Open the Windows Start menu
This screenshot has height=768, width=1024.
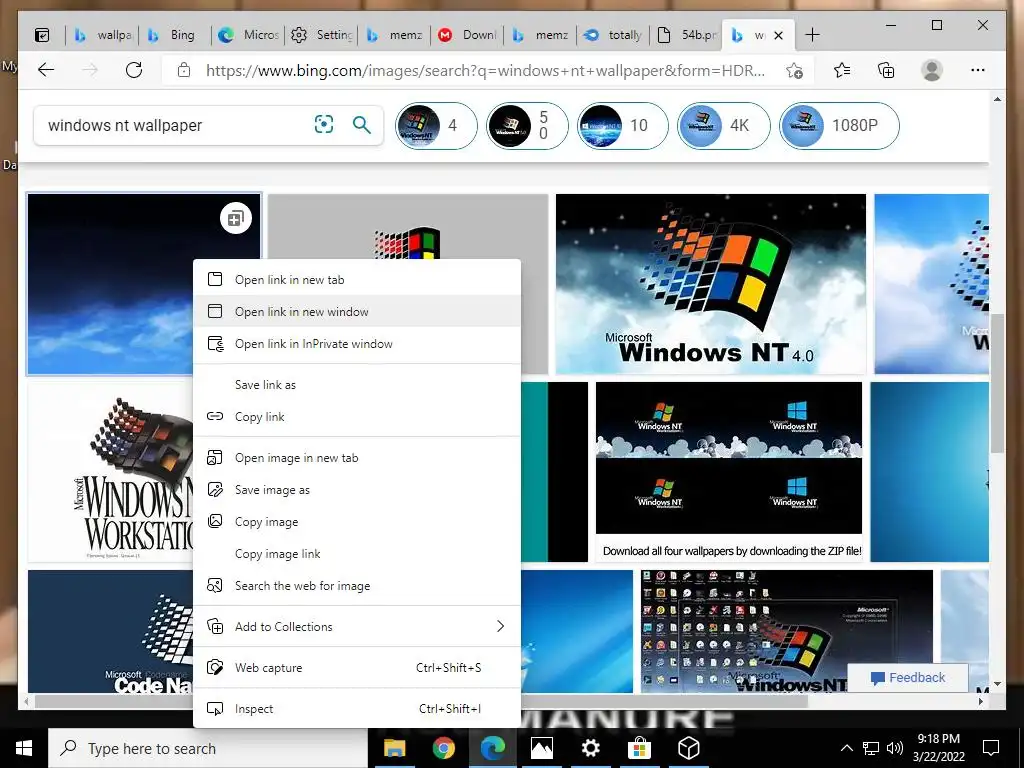pos(24,748)
